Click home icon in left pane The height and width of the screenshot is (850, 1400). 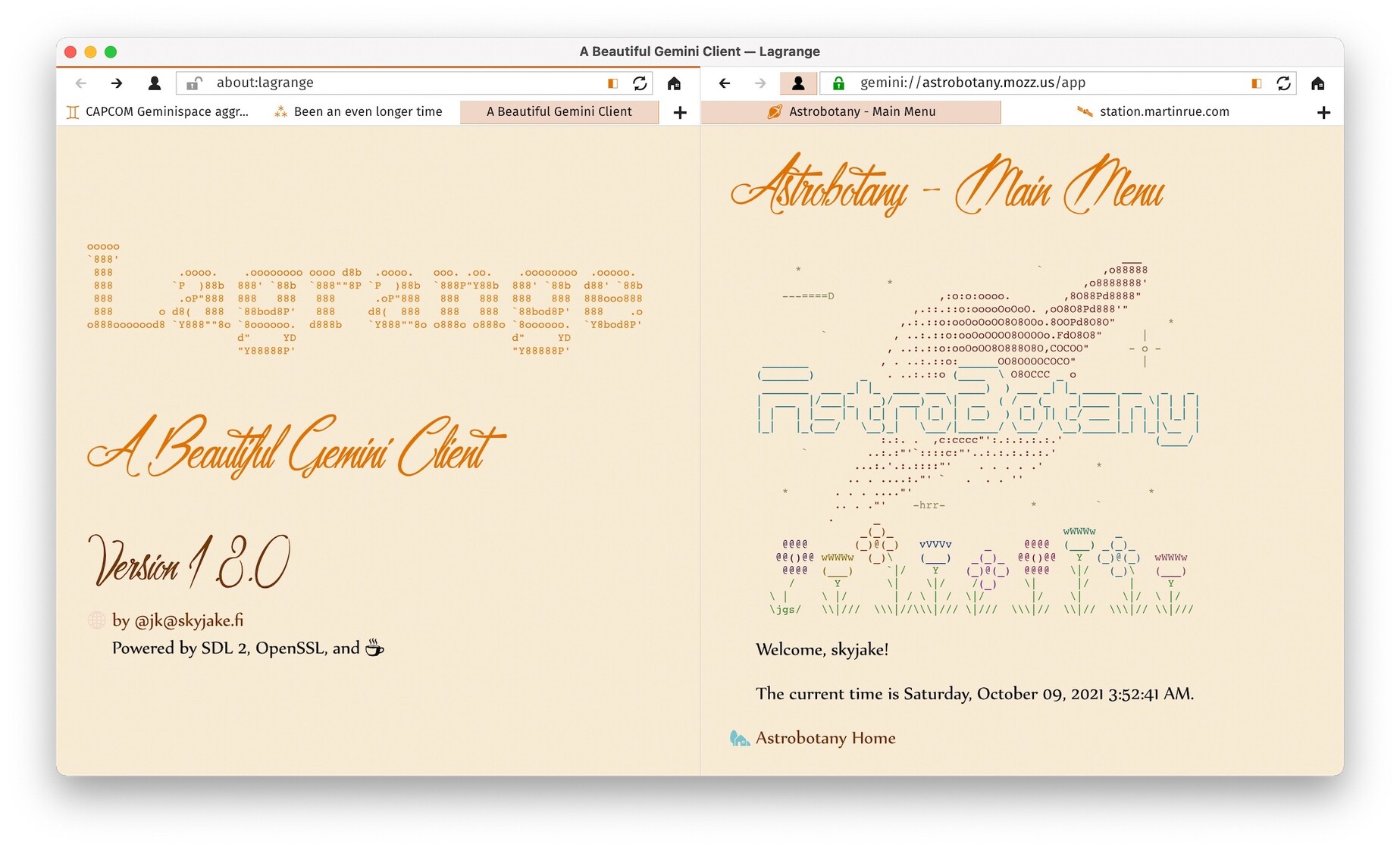click(x=674, y=83)
